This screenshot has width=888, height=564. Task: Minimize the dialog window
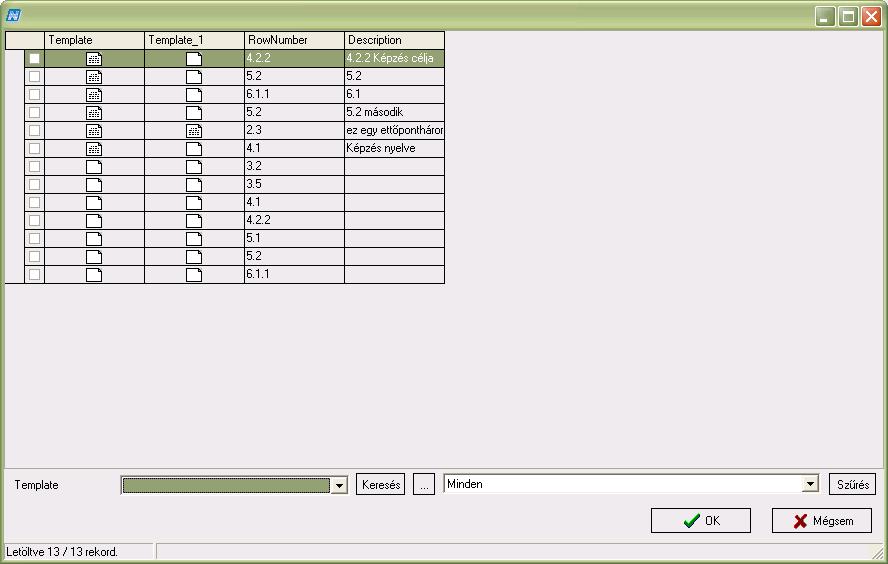[x=825, y=16]
